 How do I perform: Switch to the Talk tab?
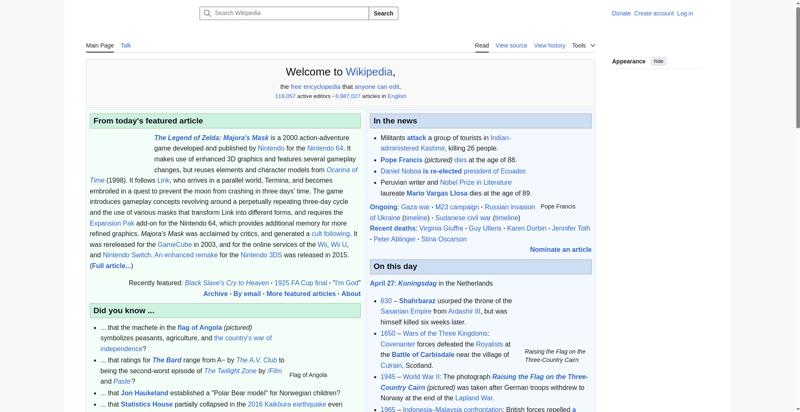[x=126, y=45]
